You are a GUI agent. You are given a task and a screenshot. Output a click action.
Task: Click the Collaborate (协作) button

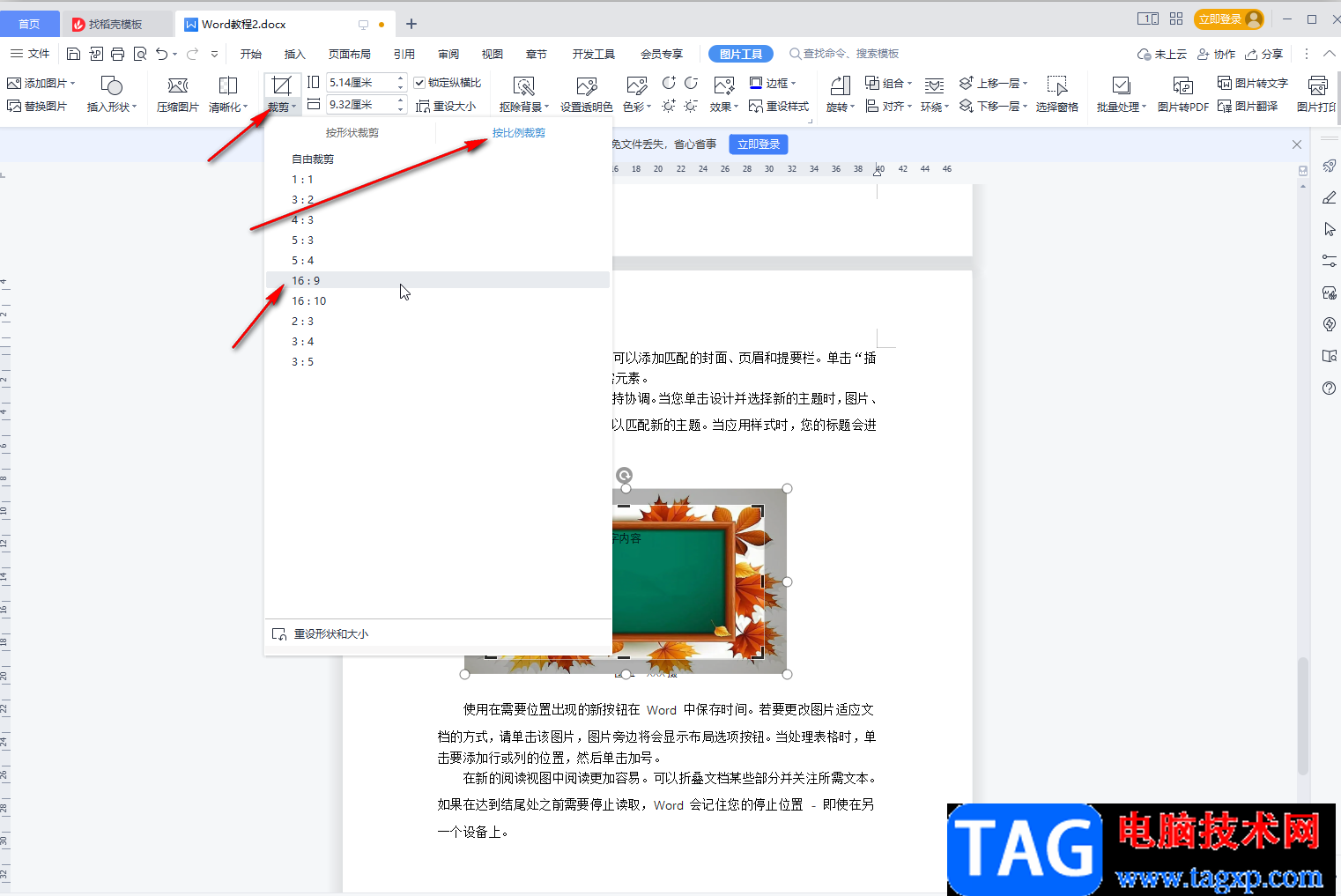[1217, 54]
